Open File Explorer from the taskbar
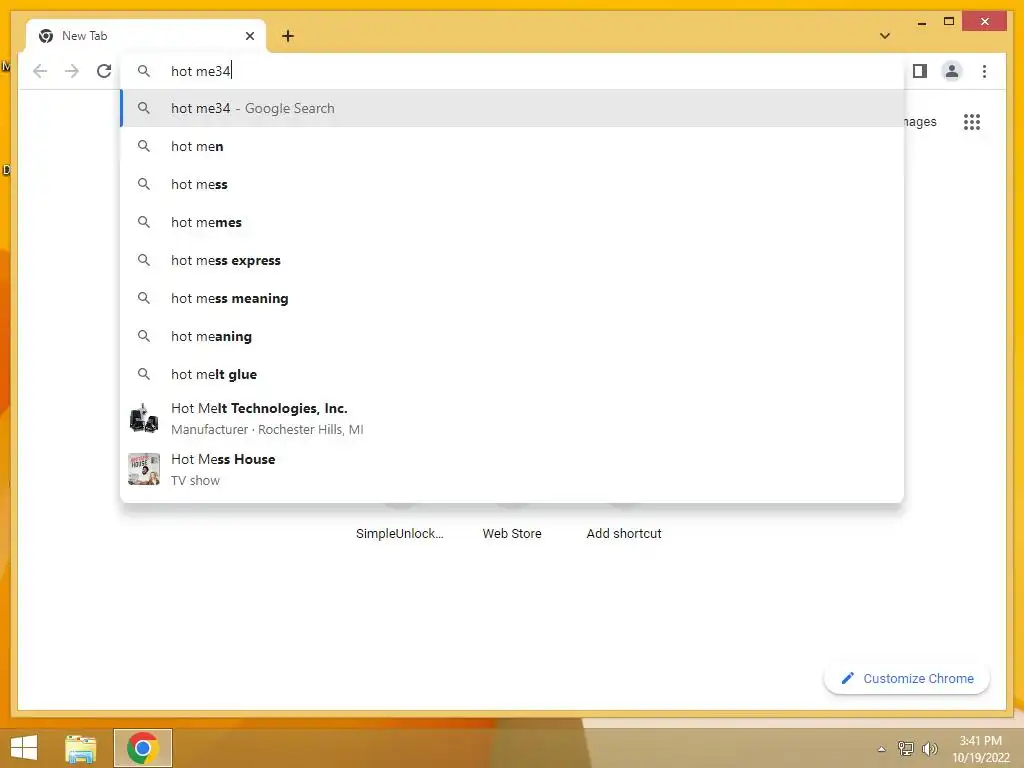The width and height of the screenshot is (1024, 768). (x=80, y=748)
